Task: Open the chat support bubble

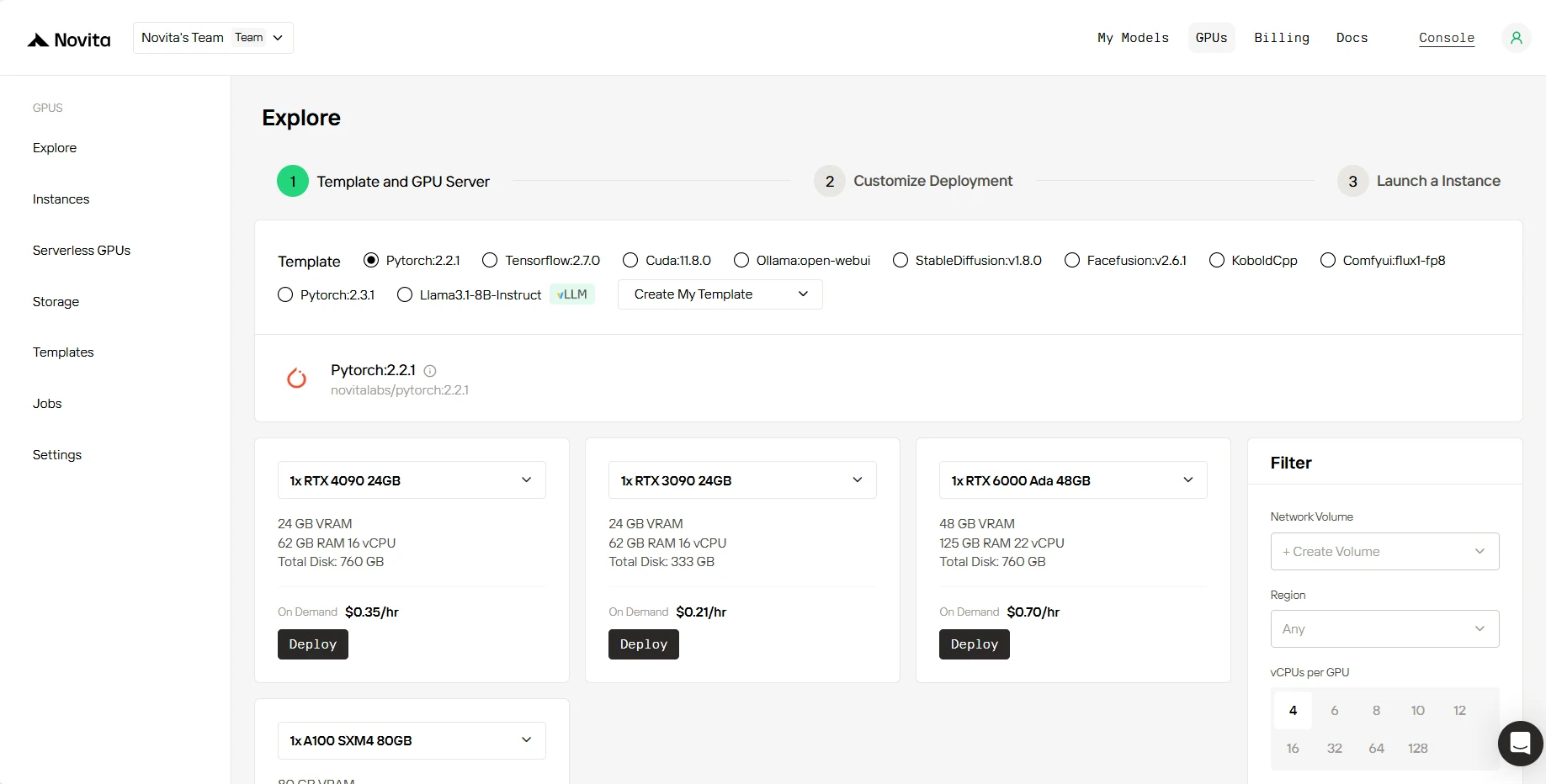Action: 1520,744
